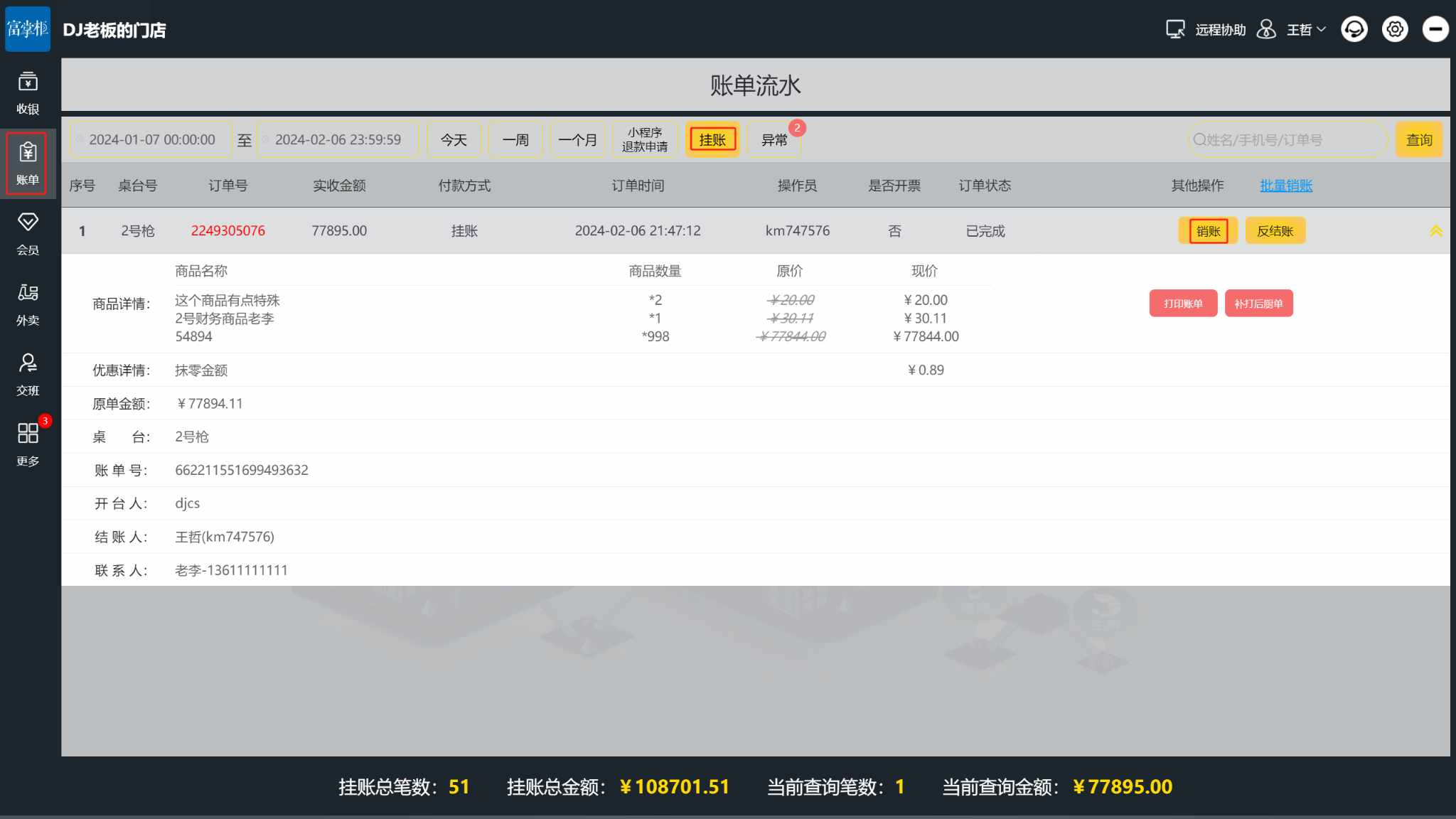Click 结账人 value 王哲(km747576)
This screenshot has height=819, width=1456.
pyautogui.click(x=225, y=537)
